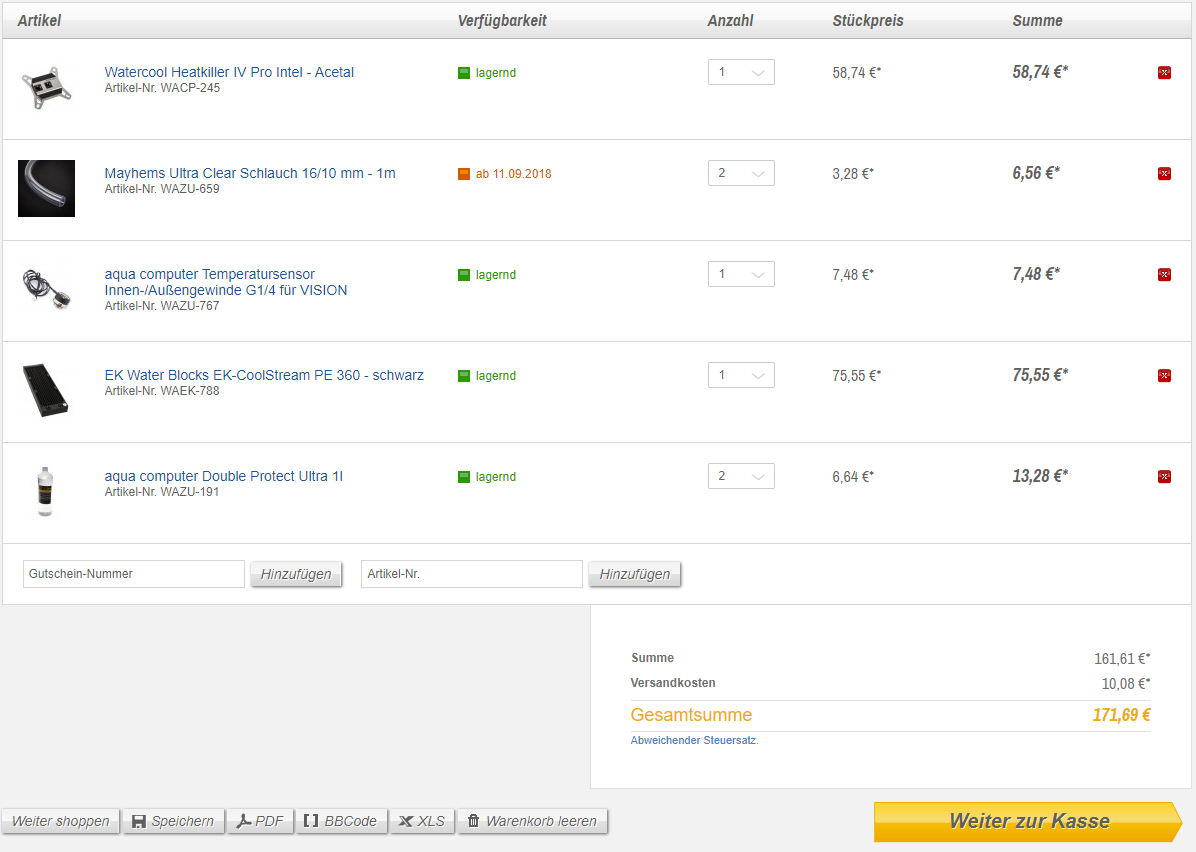Click the Verfügbarkeit column header
The image size is (1196, 852).
click(502, 21)
